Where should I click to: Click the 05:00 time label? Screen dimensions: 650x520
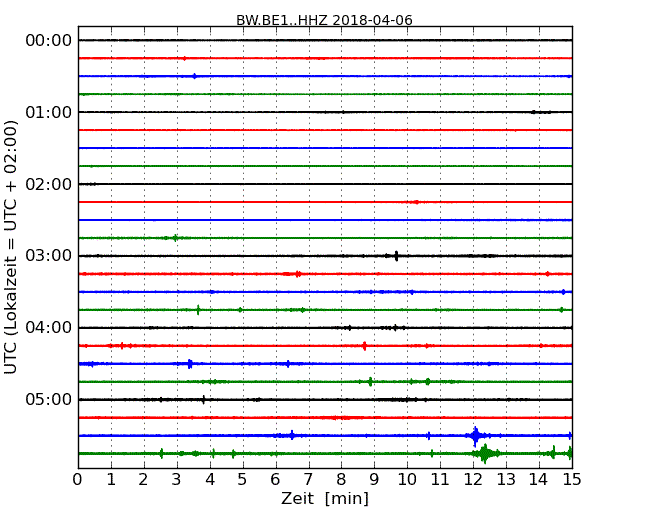point(49,399)
